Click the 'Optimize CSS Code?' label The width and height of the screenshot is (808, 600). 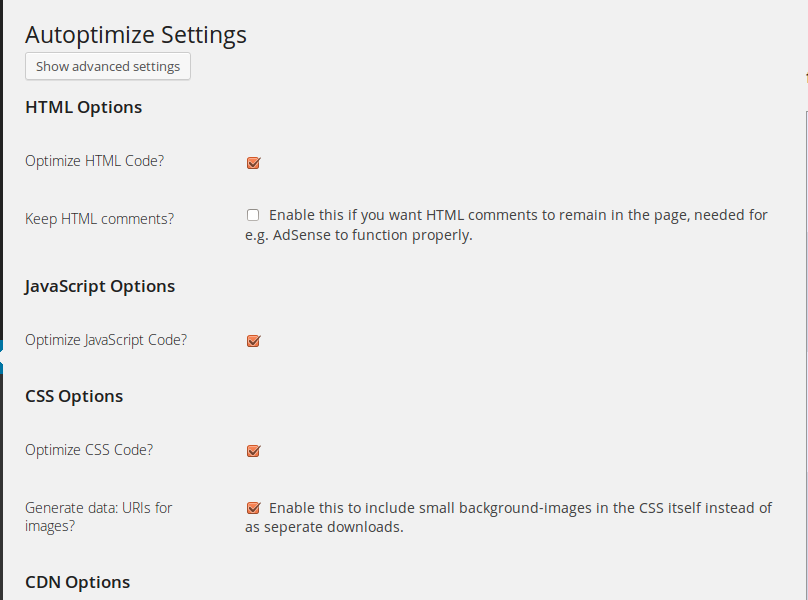[x=89, y=450]
